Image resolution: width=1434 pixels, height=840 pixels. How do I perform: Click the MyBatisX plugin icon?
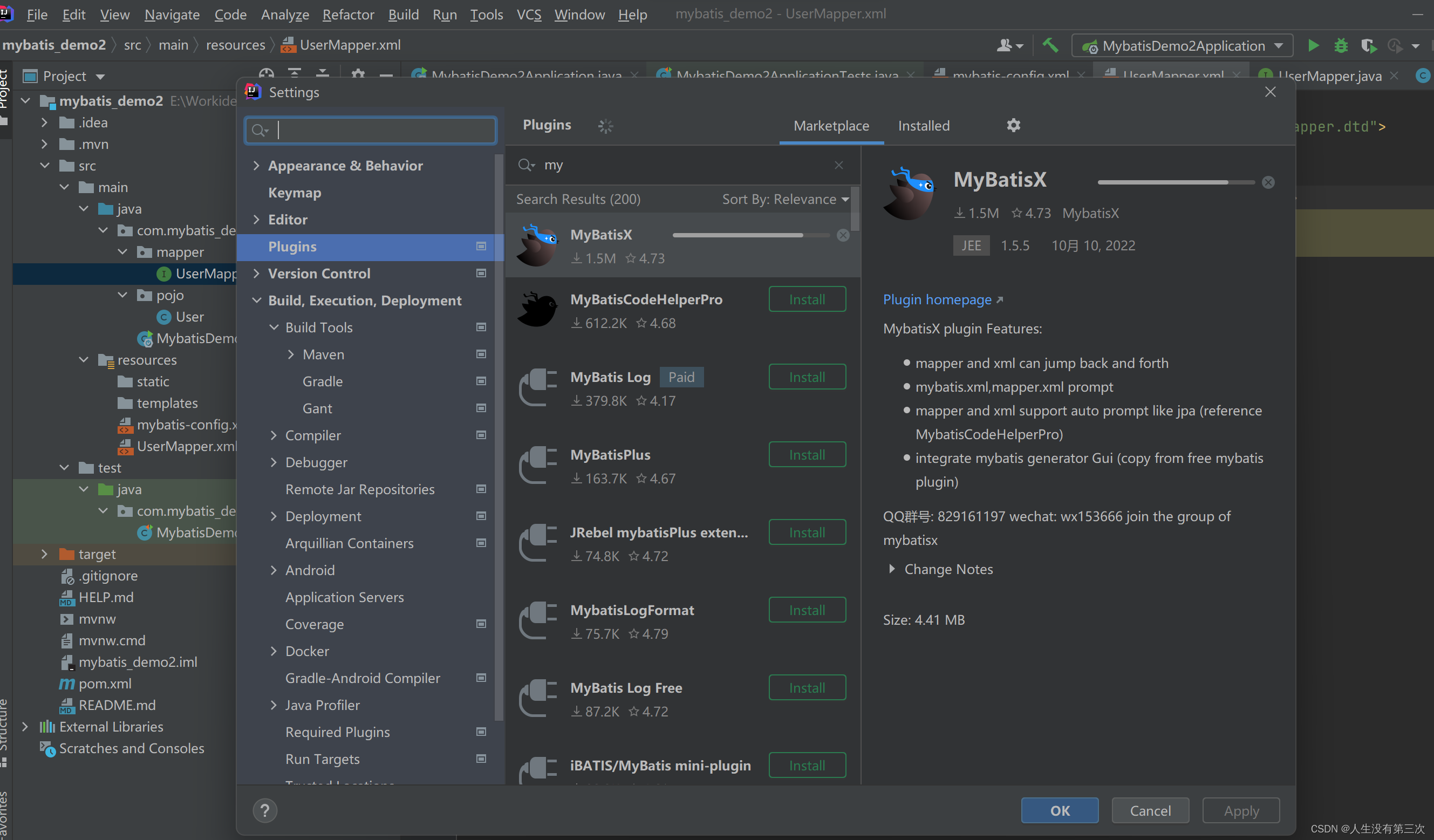coord(539,246)
